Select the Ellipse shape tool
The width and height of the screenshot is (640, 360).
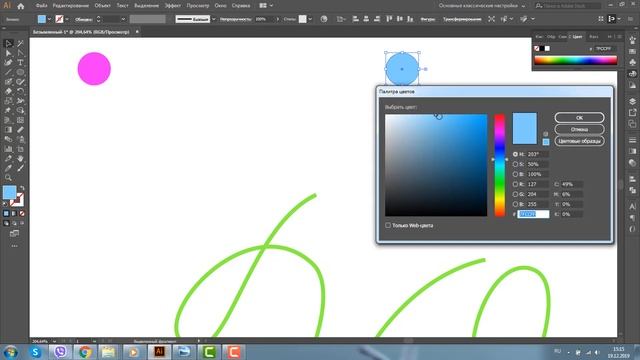tap(20, 72)
